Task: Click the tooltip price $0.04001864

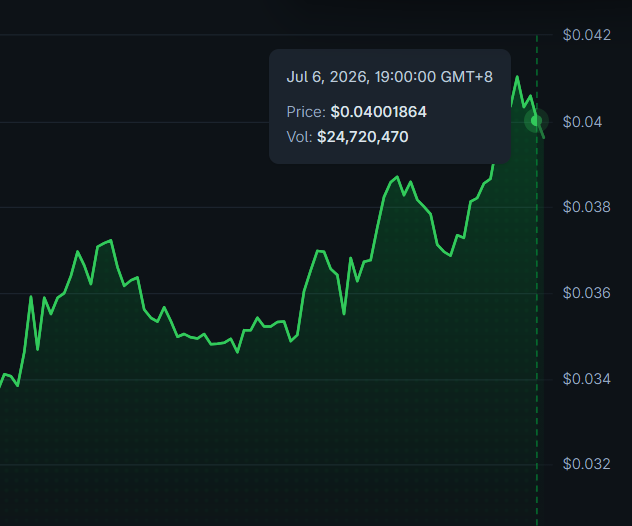Action: 378,112
